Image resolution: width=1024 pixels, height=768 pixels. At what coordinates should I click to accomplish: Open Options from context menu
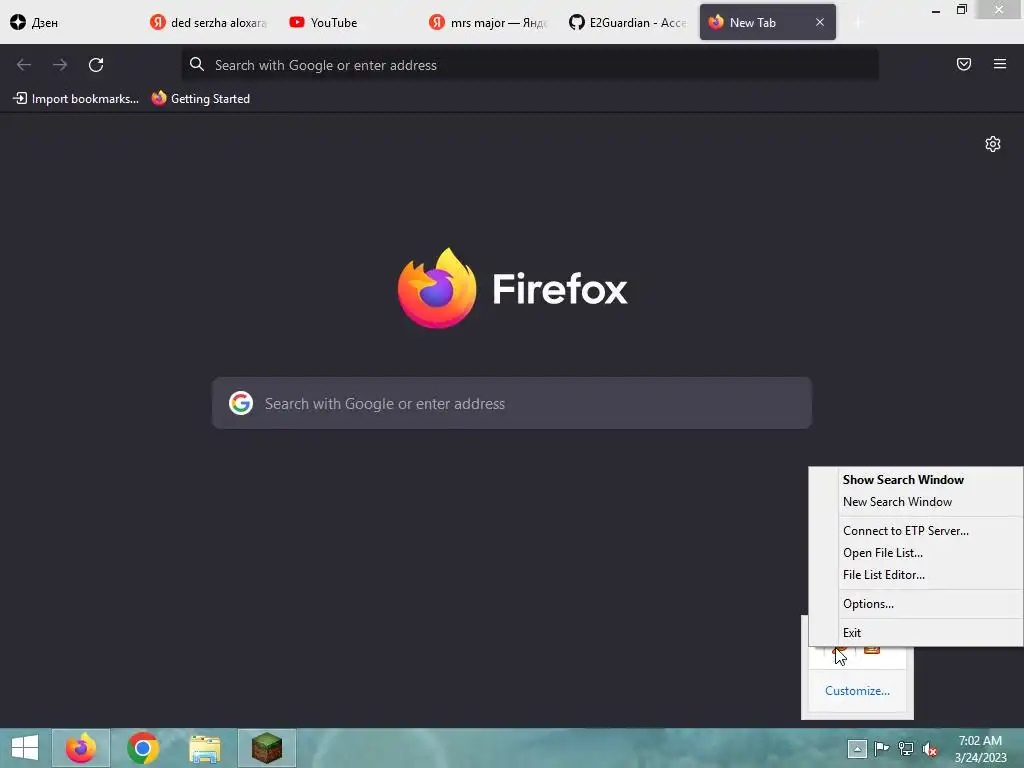pyautogui.click(x=916, y=603)
